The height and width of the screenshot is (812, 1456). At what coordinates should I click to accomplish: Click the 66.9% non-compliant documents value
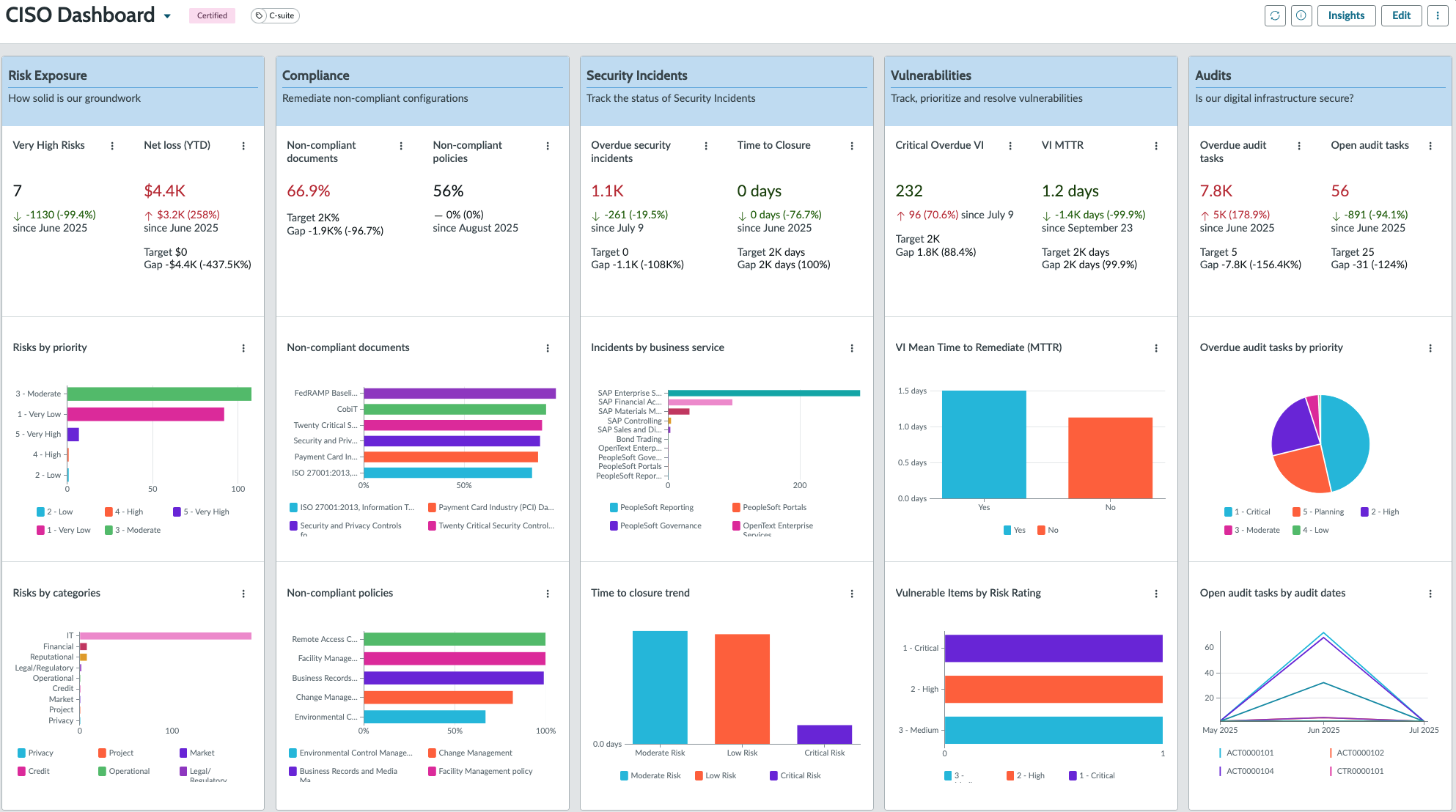(309, 191)
